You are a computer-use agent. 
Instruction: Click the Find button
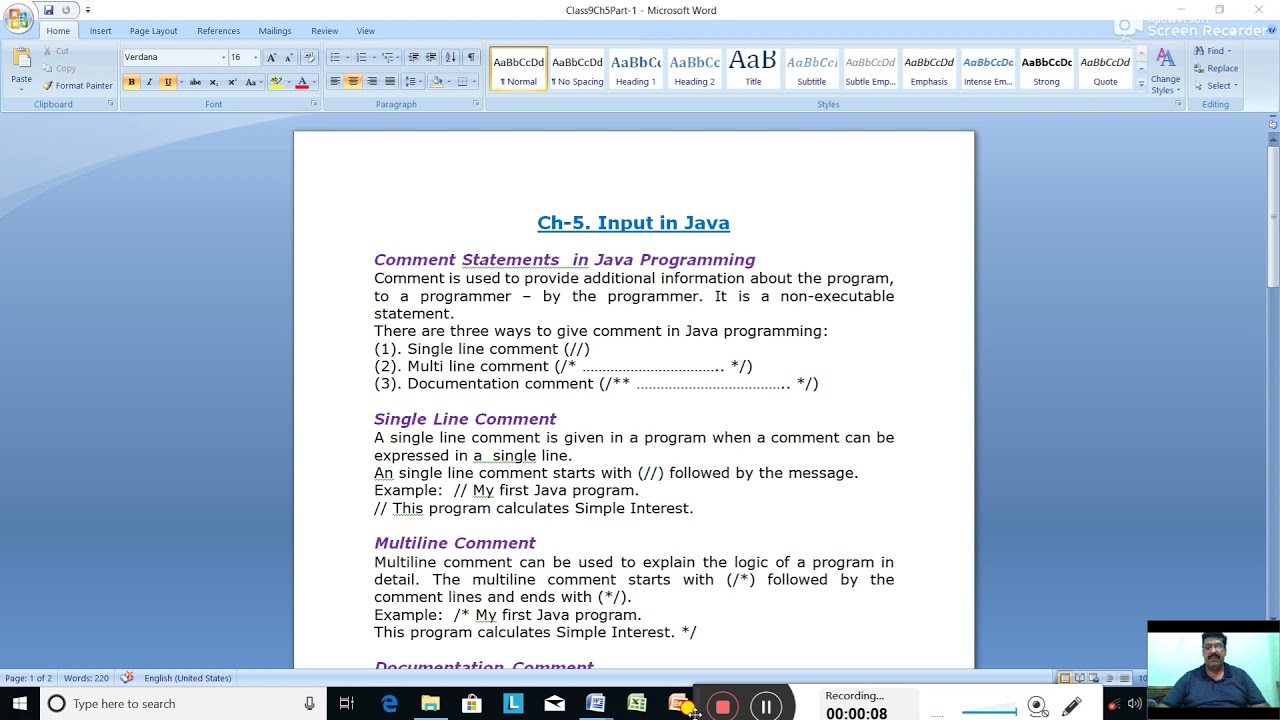(x=1213, y=51)
